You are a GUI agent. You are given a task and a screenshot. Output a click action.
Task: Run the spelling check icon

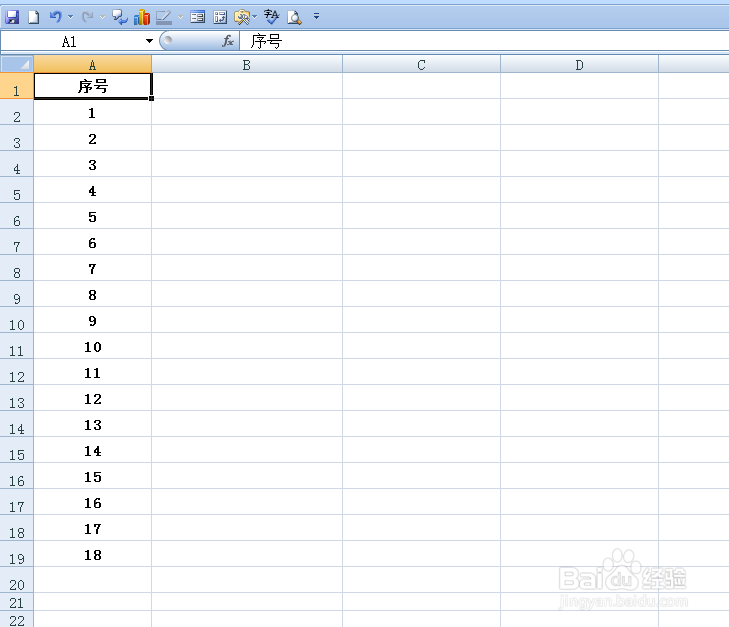pos(272,17)
